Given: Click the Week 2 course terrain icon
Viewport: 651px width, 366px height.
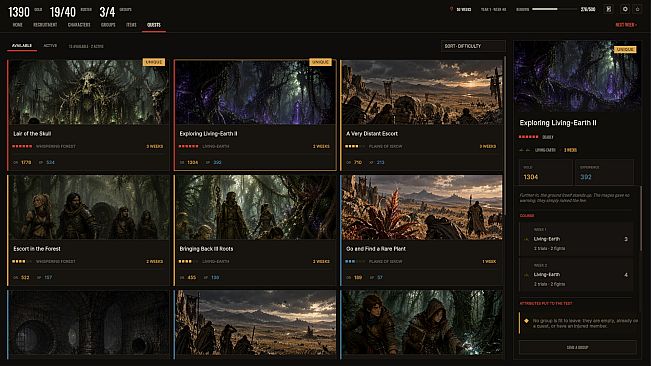Looking at the screenshot, I should click(x=526, y=275).
